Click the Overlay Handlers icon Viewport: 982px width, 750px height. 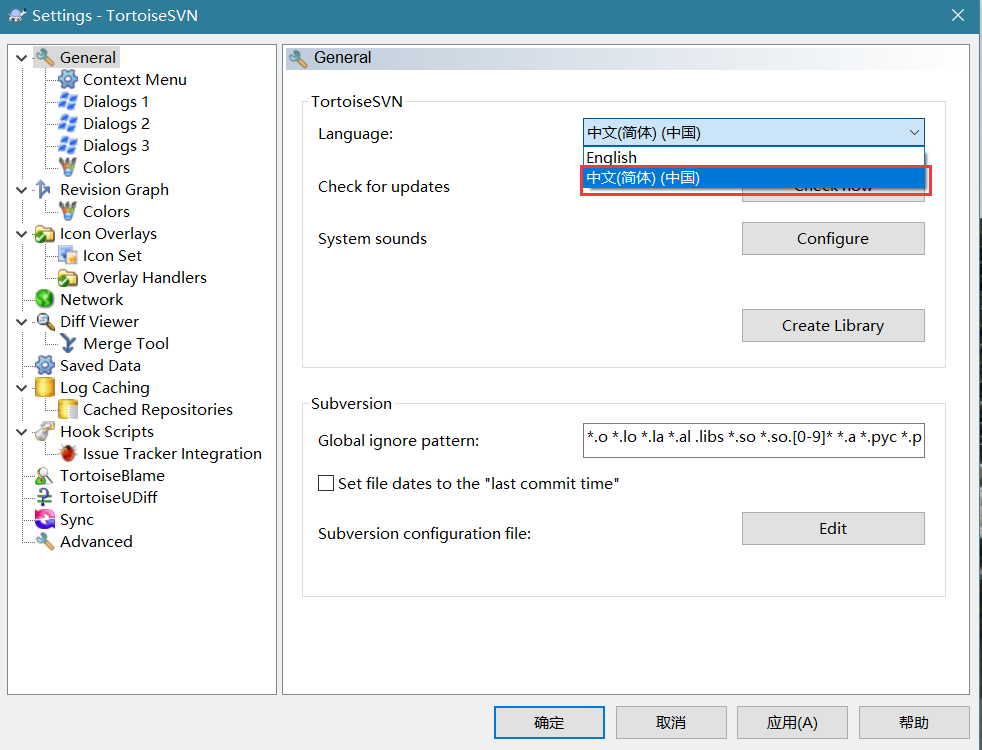pyautogui.click(x=68, y=277)
